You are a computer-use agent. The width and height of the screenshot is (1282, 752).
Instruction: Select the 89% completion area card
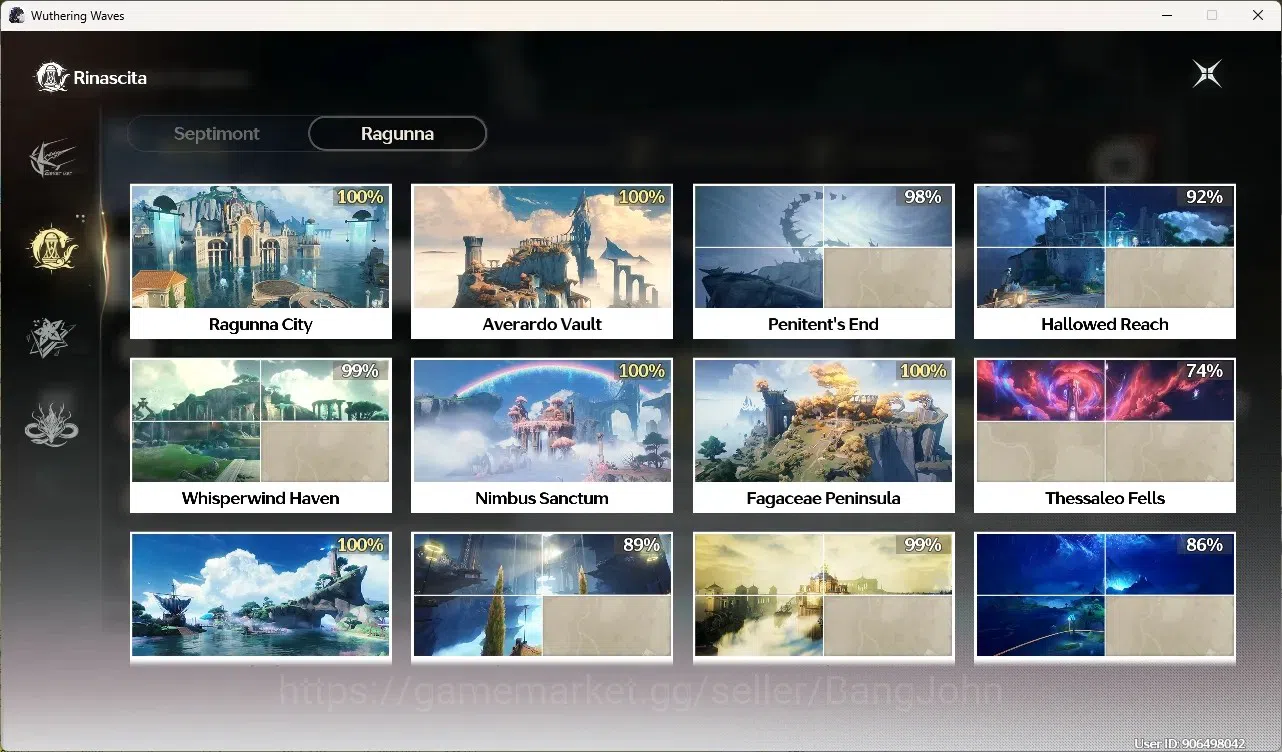click(x=542, y=597)
